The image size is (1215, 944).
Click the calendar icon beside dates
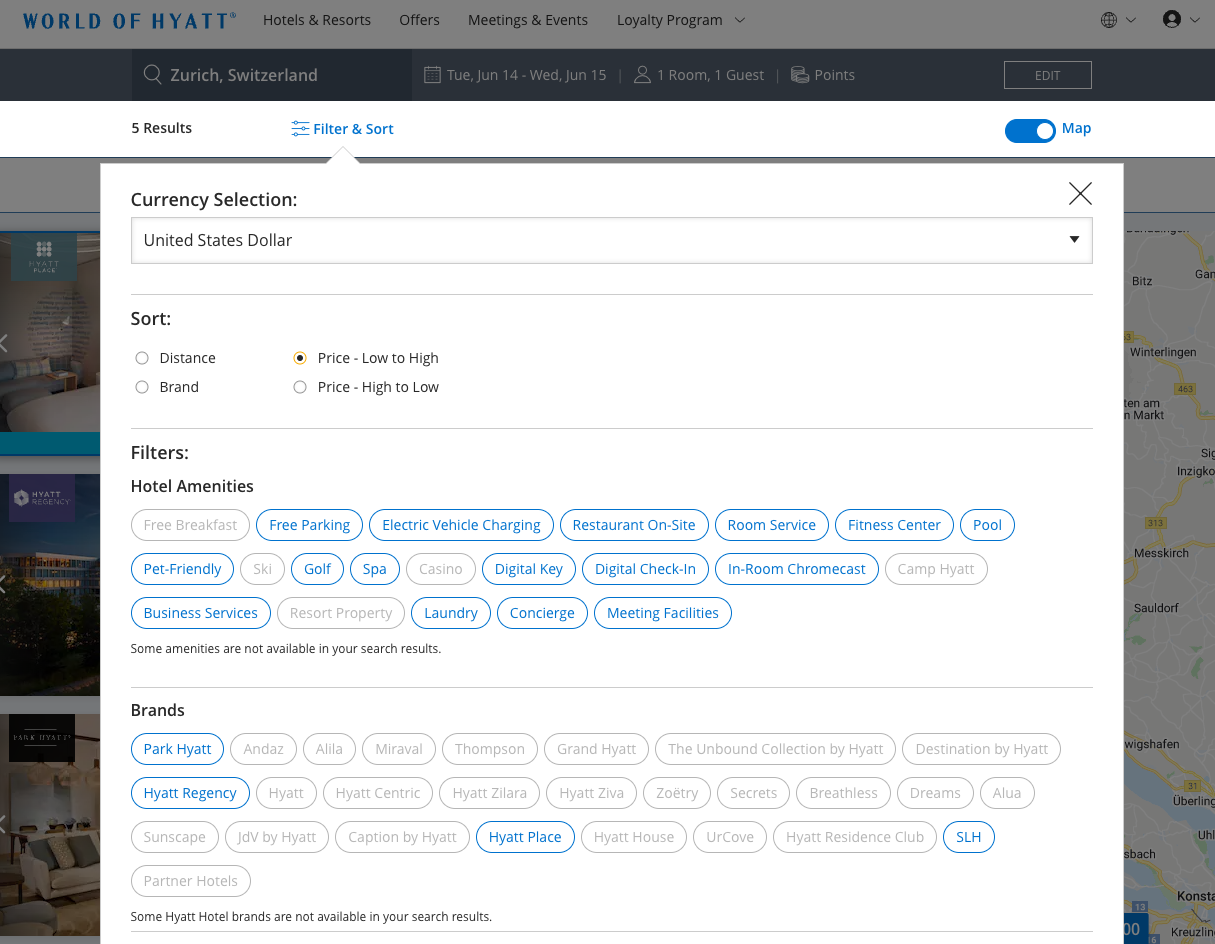click(432, 75)
